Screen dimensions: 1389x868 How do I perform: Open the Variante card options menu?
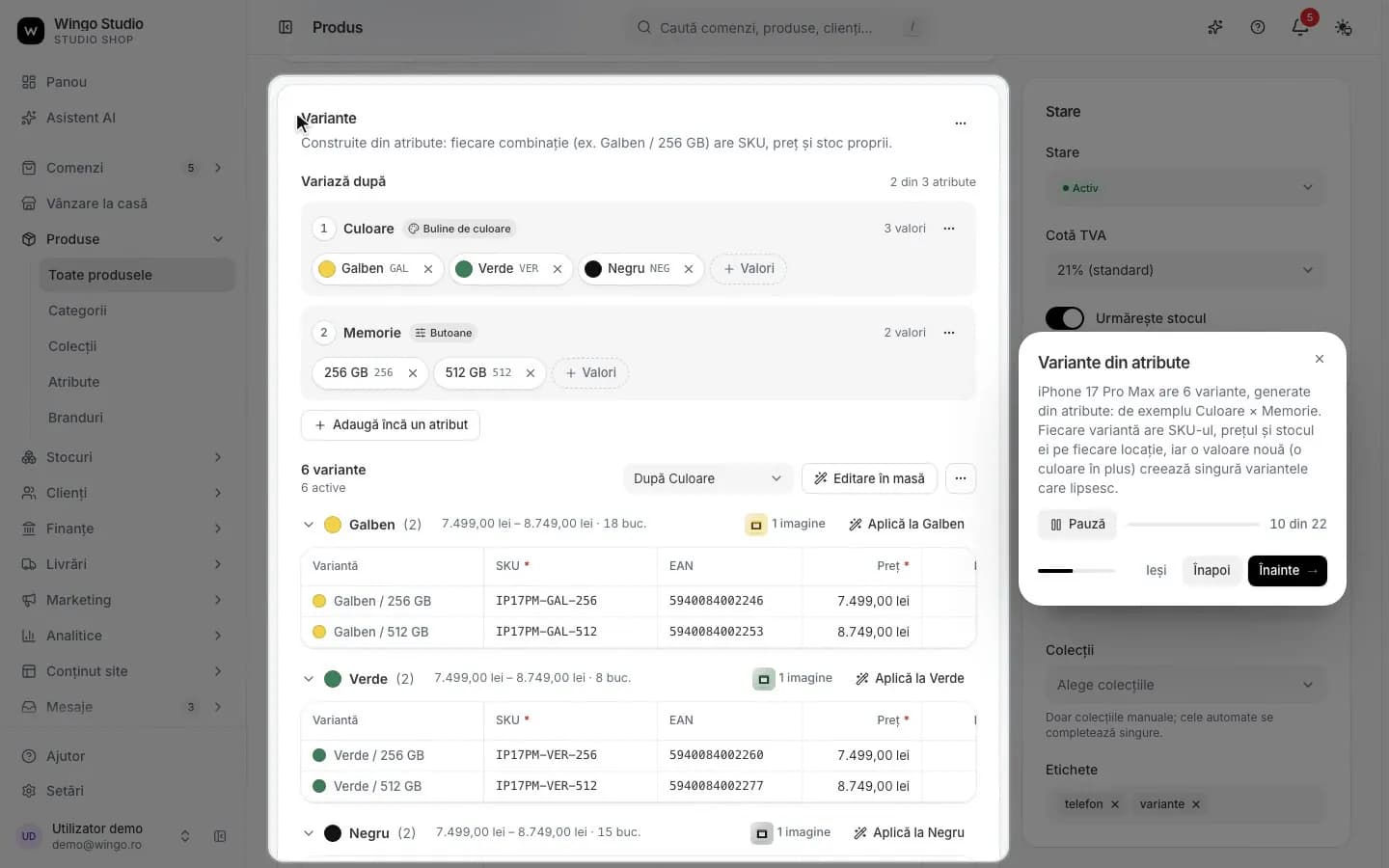tap(960, 123)
